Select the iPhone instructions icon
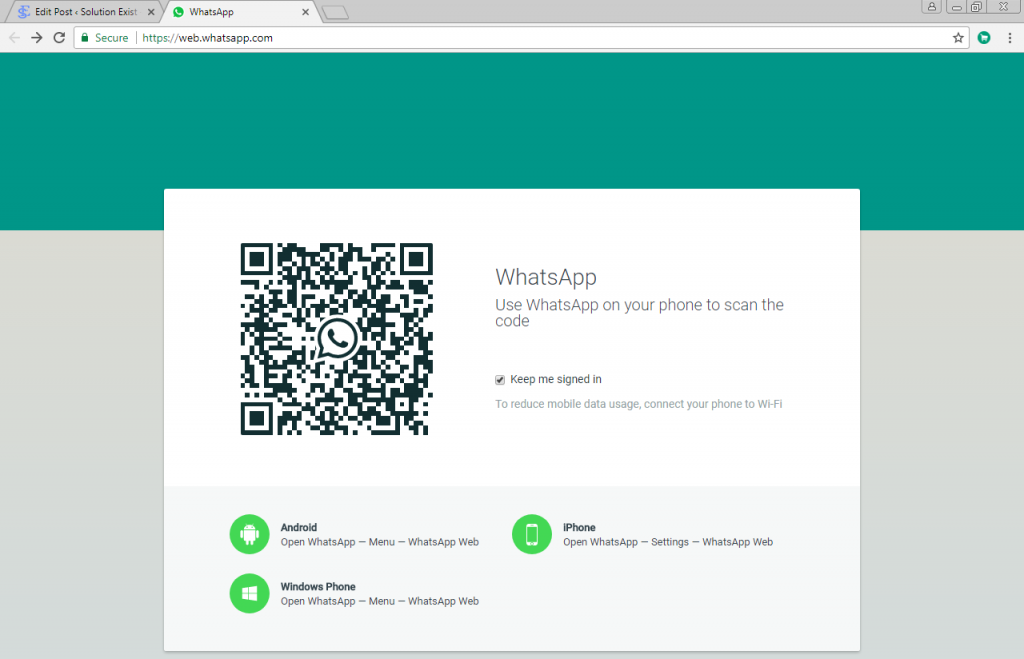Screen dimensions: 1024x659 531,534
